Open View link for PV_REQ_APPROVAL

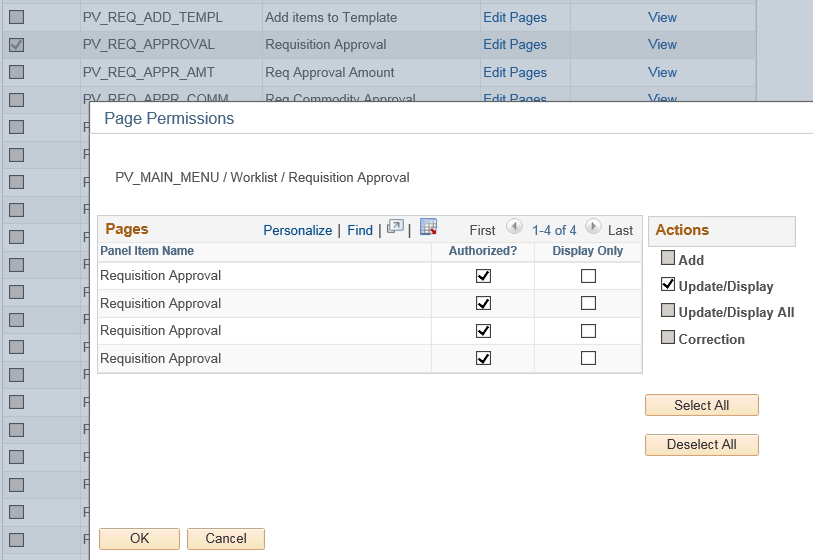pyautogui.click(x=662, y=45)
